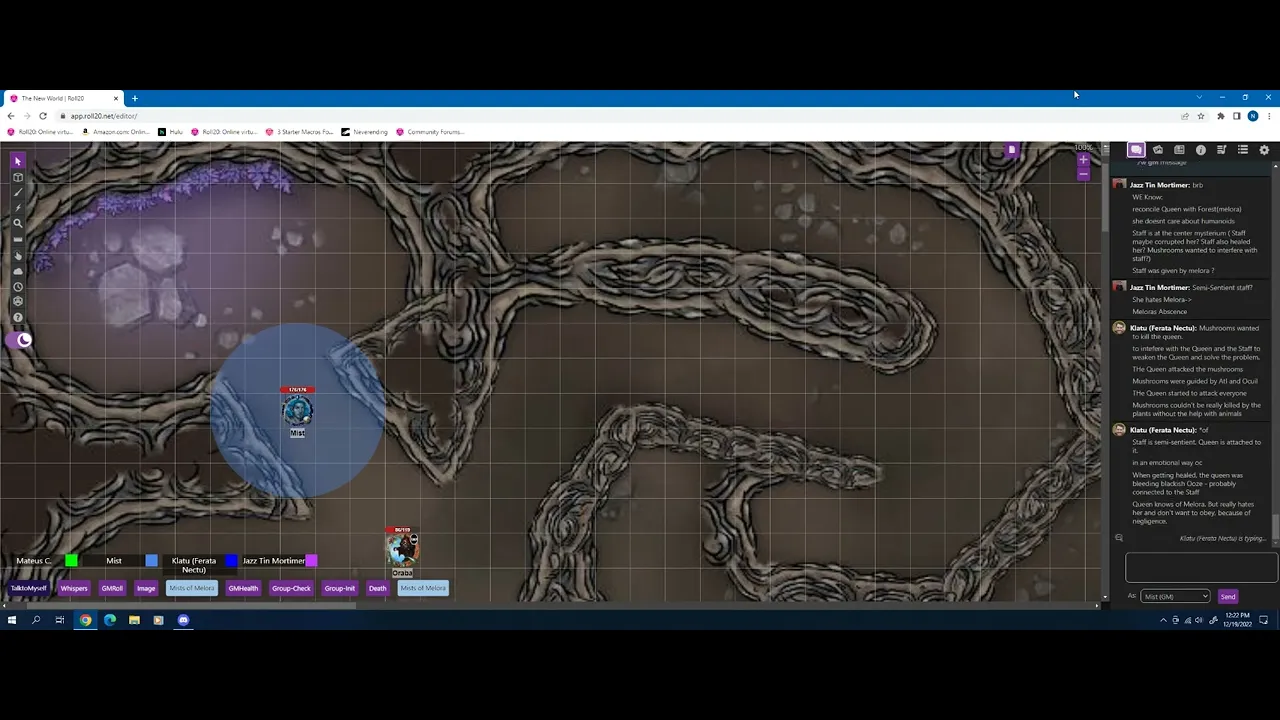Open the page toolbar purple button

(x=1012, y=150)
